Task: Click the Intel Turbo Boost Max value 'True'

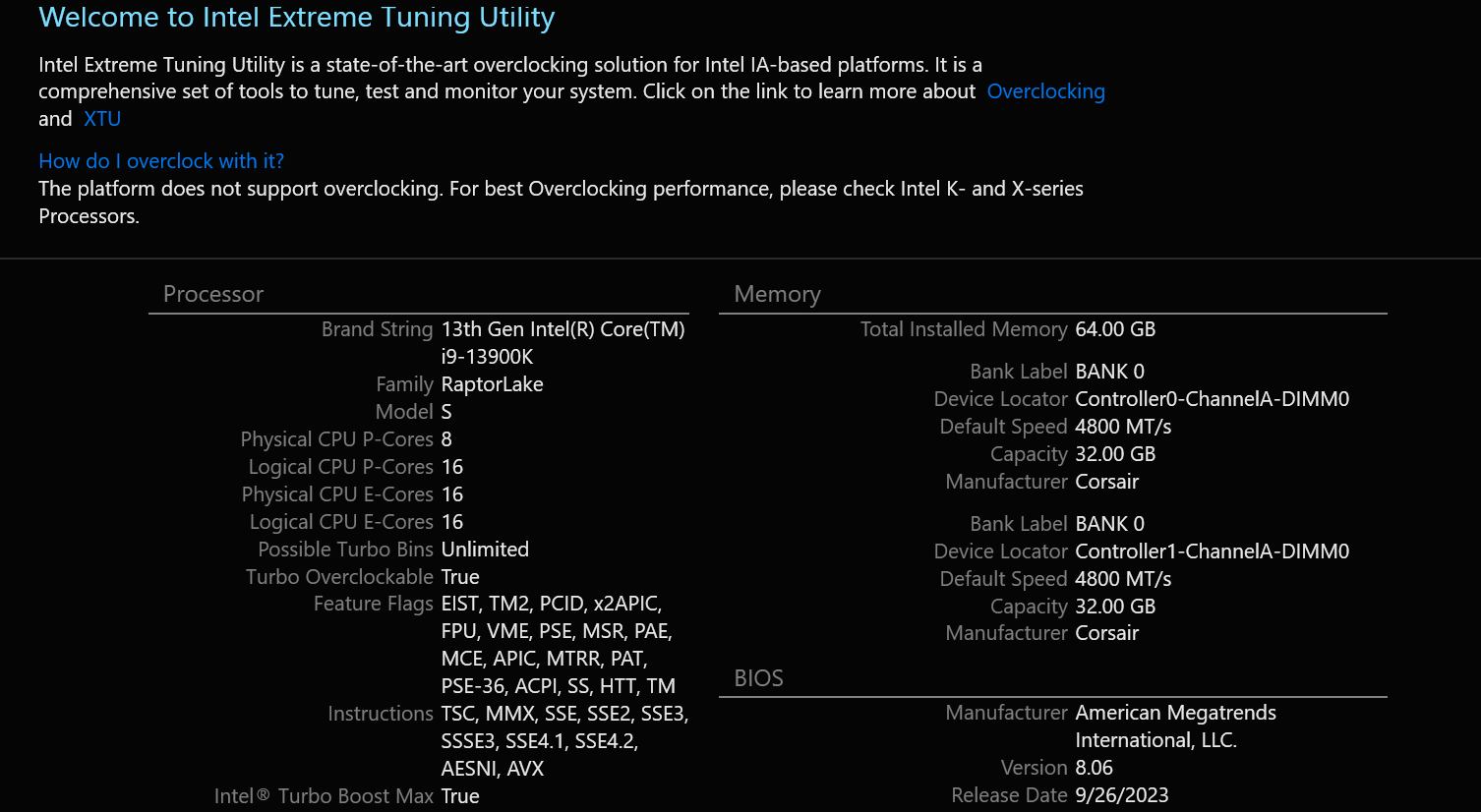Action: pyautogui.click(x=460, y=796)
